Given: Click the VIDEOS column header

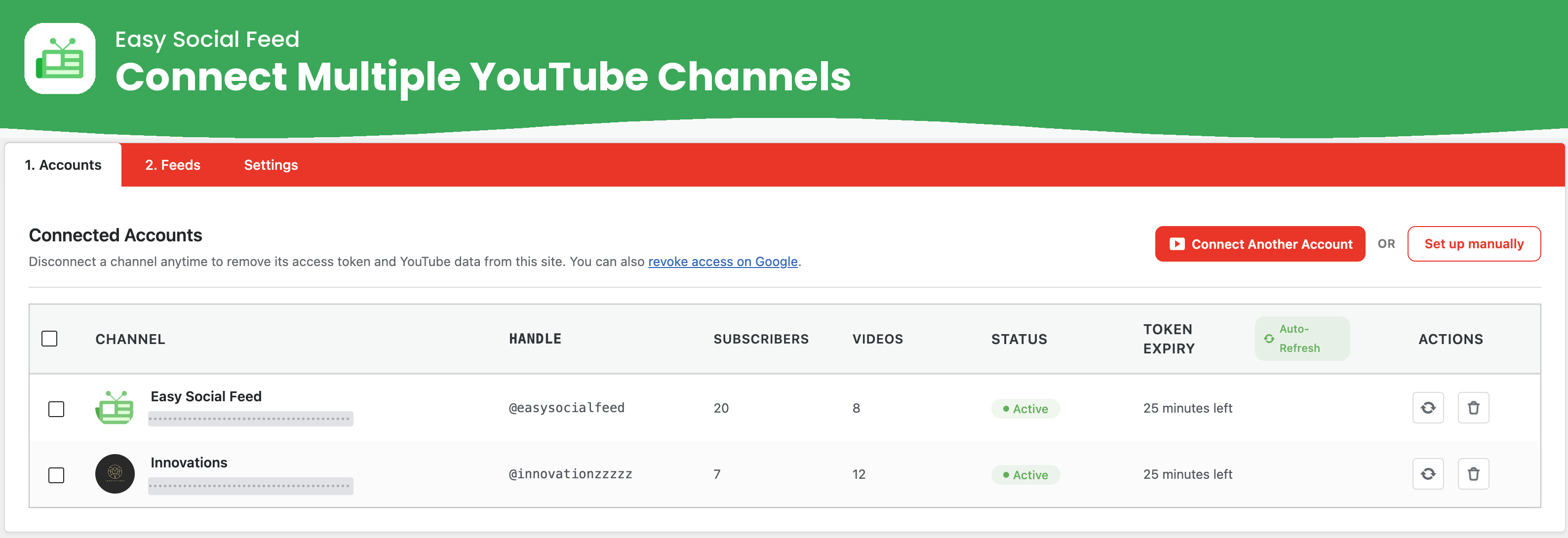Looking at the screenshot, I should [x=878, y=339].
